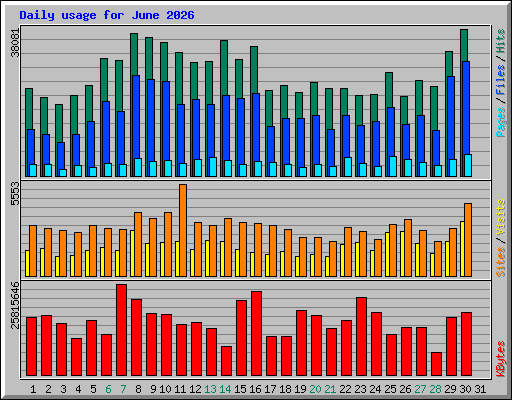Select the blue Files bar for day 8
The width and height of the screenshot is (512, 400).
(136, 117)
